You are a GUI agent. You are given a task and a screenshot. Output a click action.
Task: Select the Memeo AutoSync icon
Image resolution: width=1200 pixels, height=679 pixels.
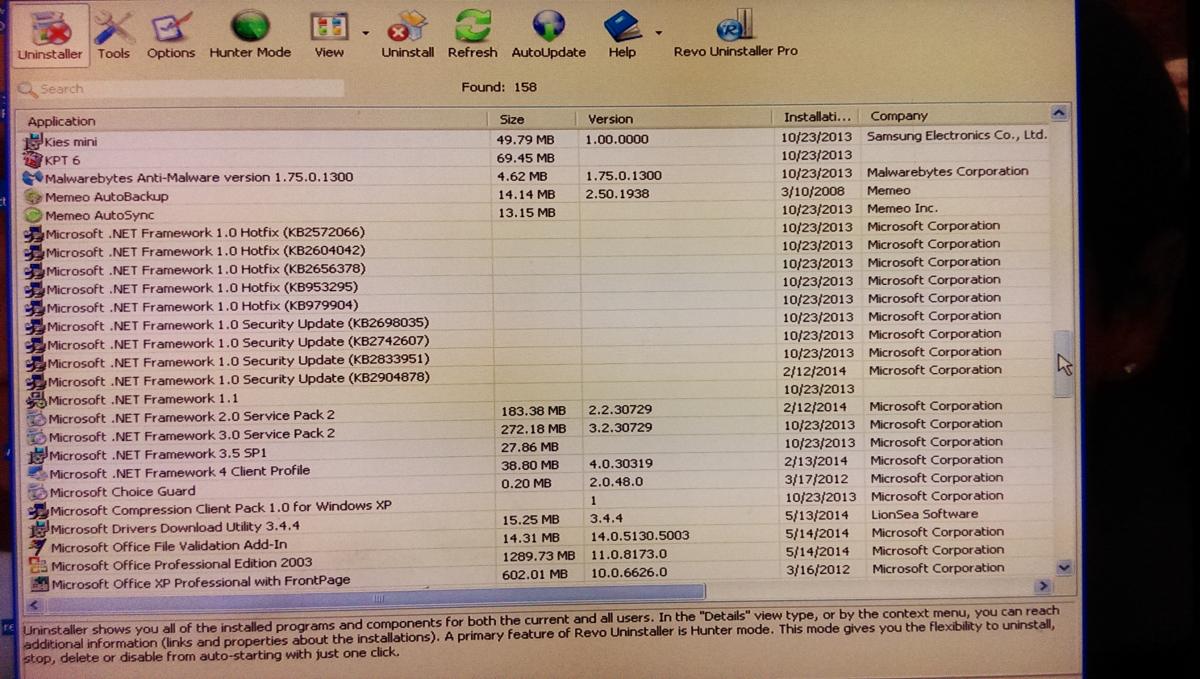[33, 215]
